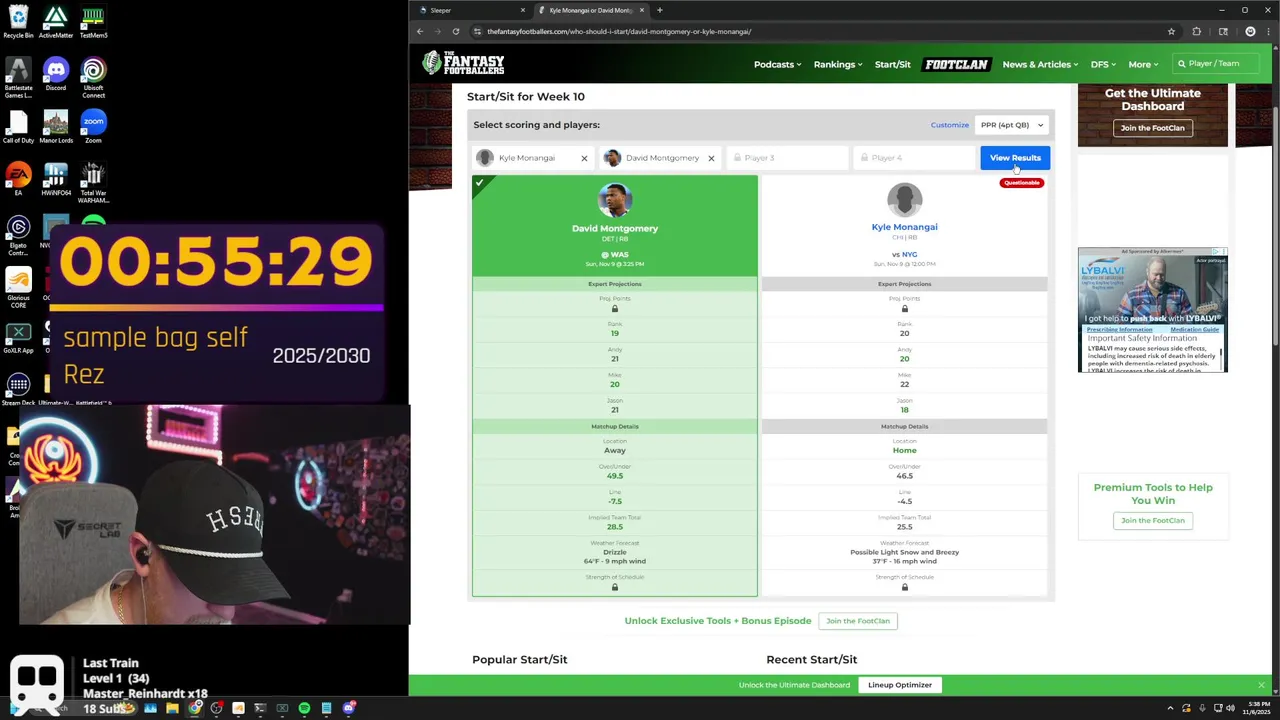Close the Kyle Monangai or David Montgomery tab
The width and height of the screenshot is (1280, 720).
[642, 10]
